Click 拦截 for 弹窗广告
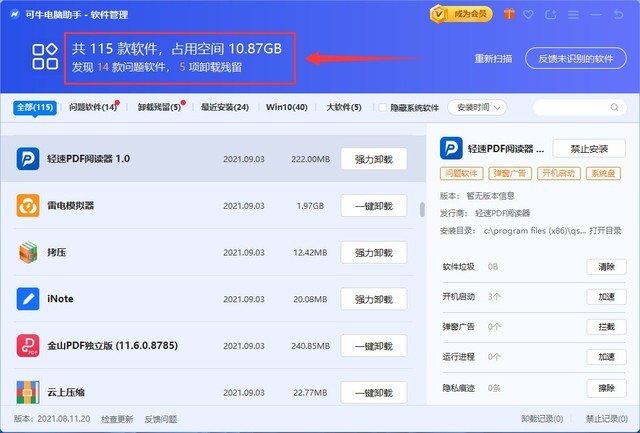Image resolution: width=640 pixels, height=433 pixels. pyautogui.click(x=606, y=327)
